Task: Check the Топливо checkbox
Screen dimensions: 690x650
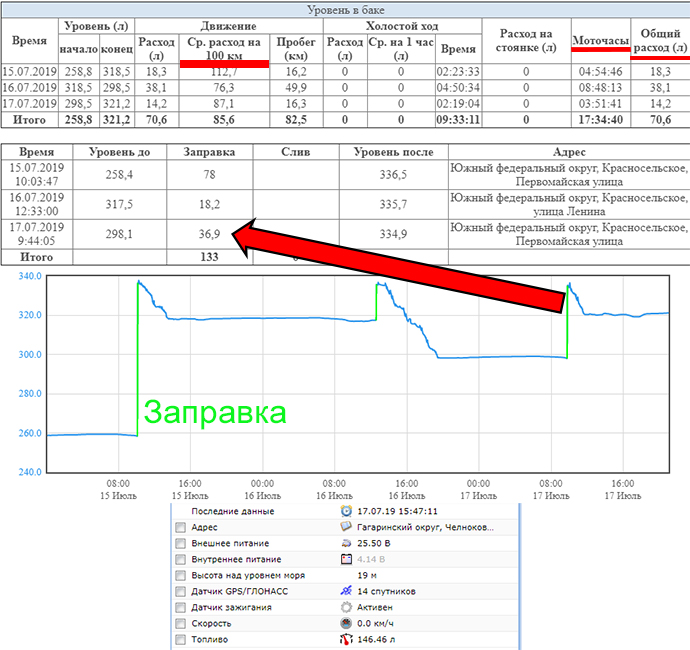Action: [180, 639]
